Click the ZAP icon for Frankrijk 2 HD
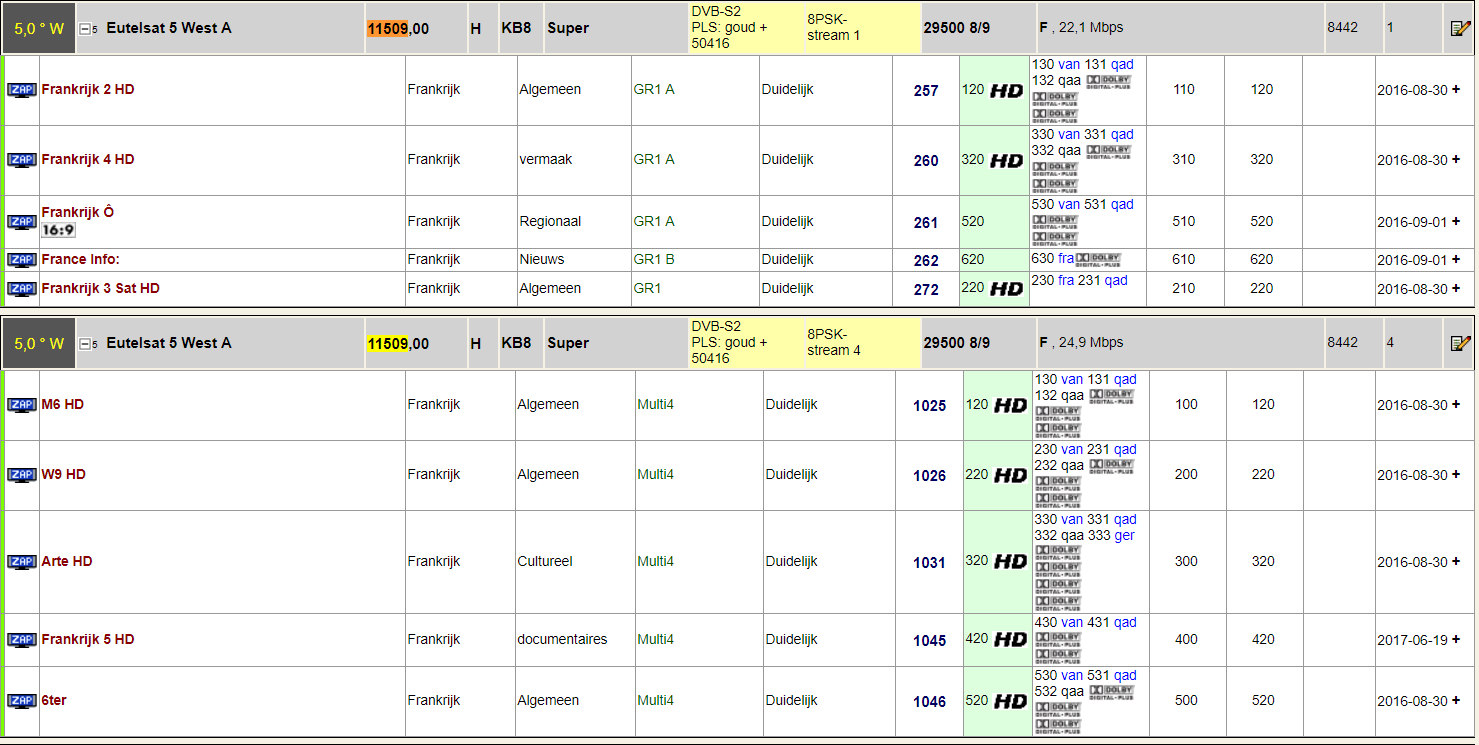 point(22,90)
